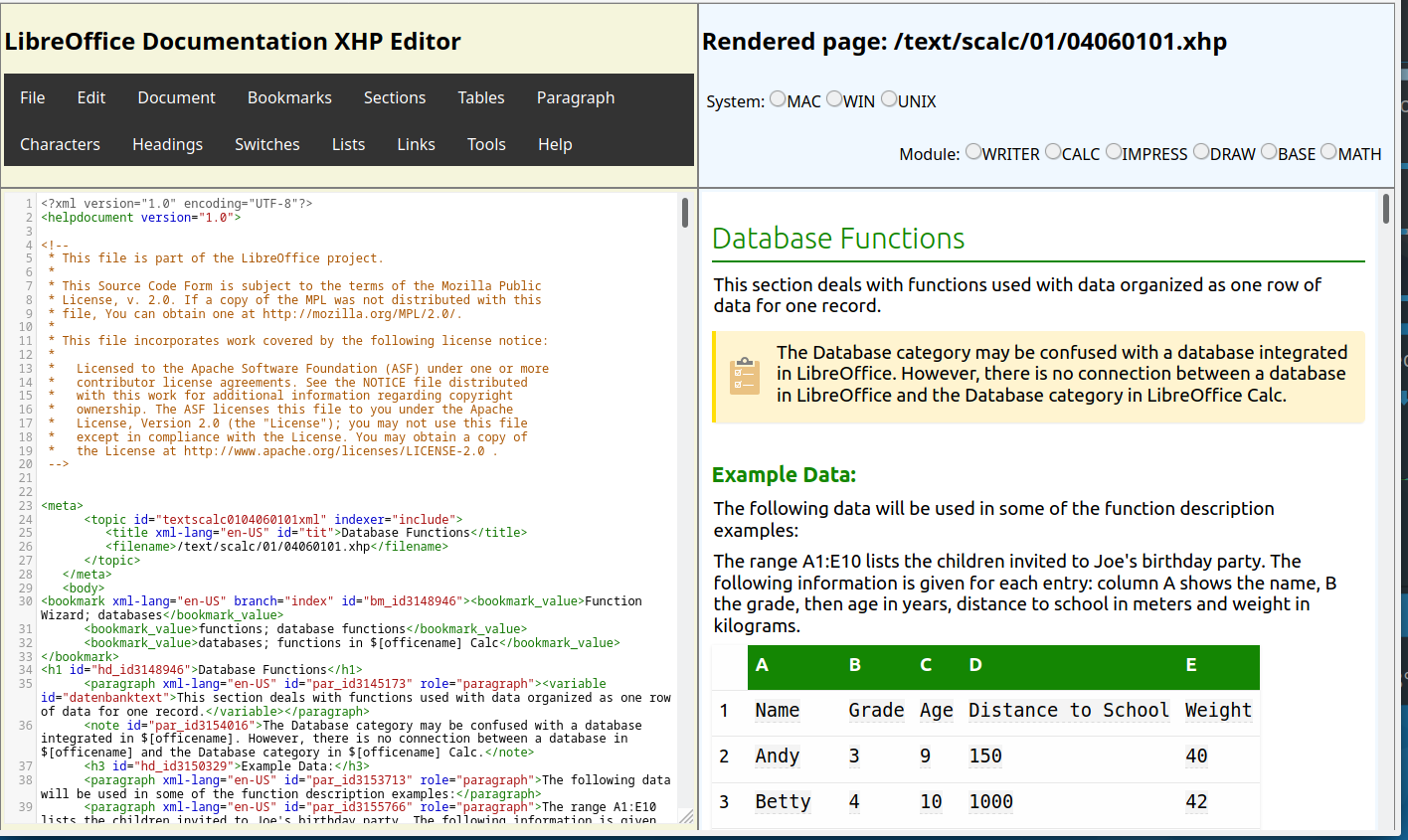Click the Betty cell in table
Screen dimensions: 1408x840
coord(783,801)
